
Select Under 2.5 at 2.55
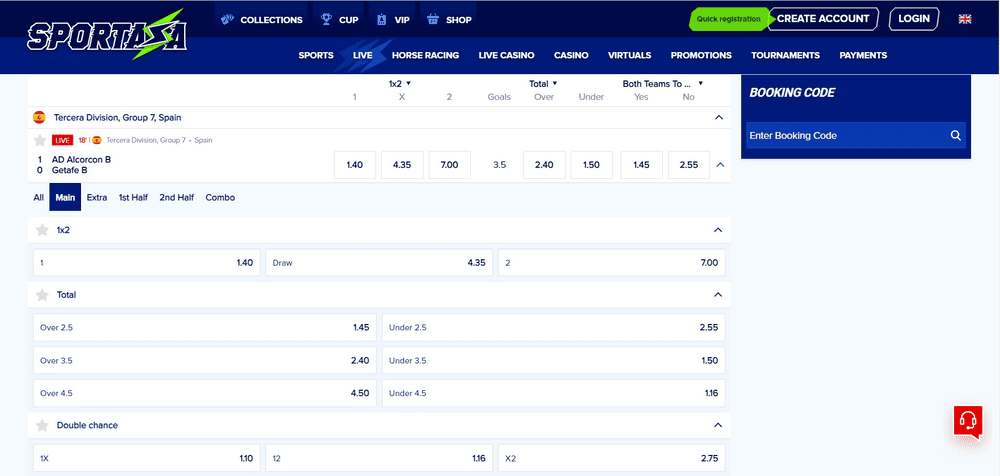click(554, 327)
